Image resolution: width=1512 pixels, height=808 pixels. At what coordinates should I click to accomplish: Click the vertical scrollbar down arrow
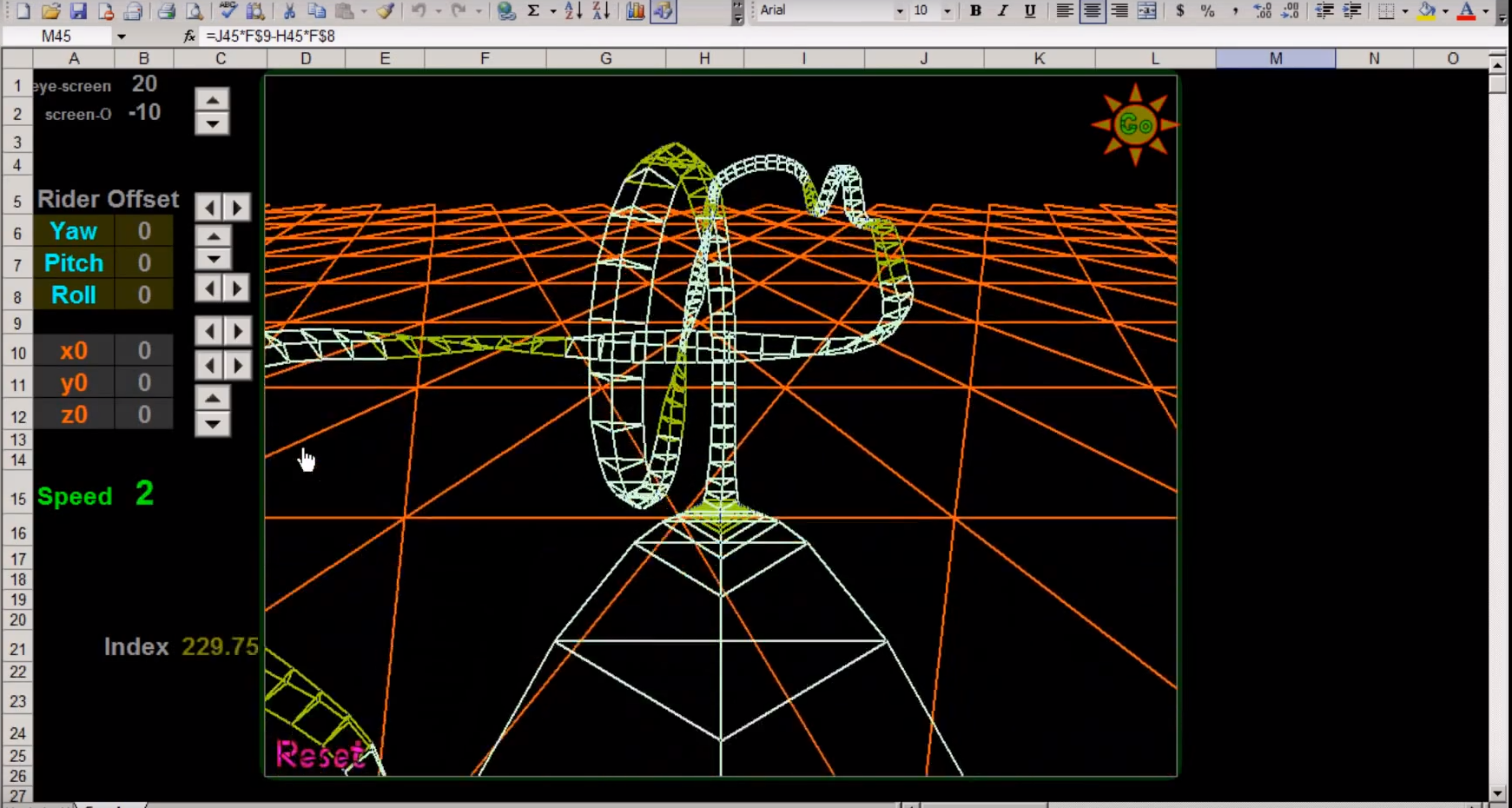point(1497,792)
